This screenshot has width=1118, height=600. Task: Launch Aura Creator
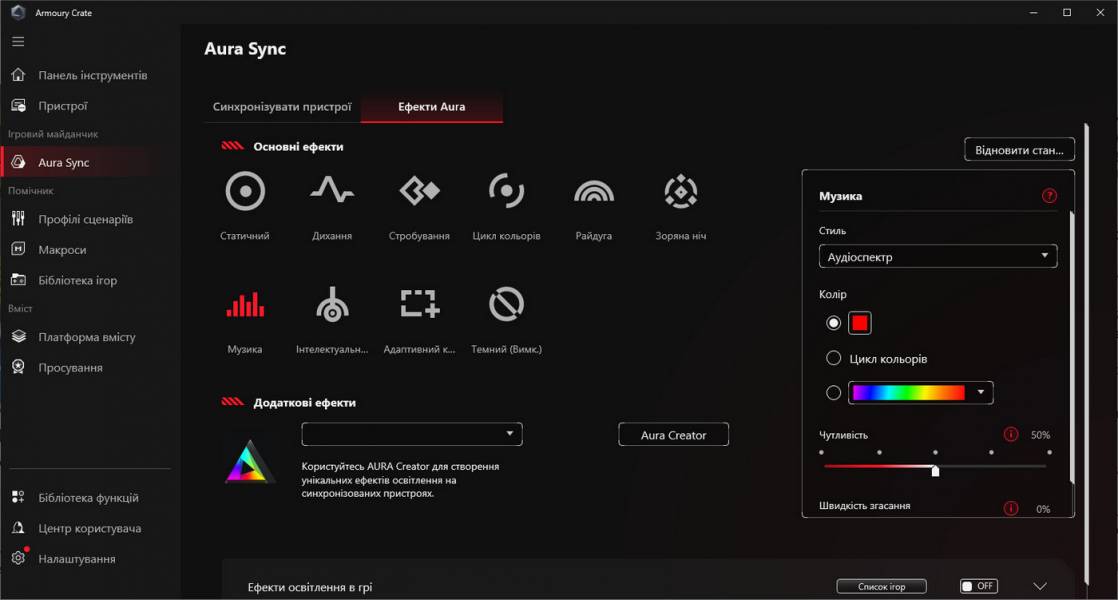pyautogui.click(x=673, y=434)
